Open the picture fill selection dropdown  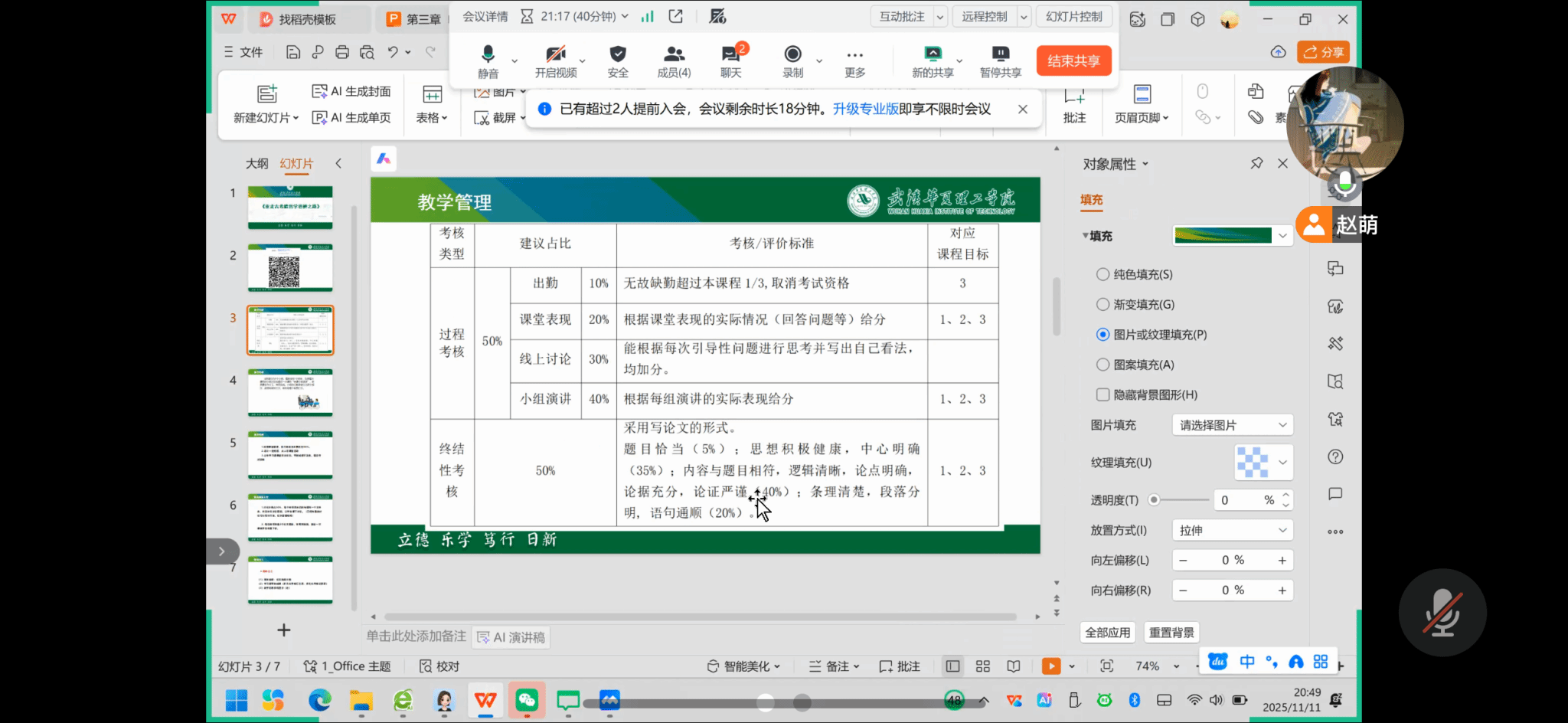tap(1232, 425)
